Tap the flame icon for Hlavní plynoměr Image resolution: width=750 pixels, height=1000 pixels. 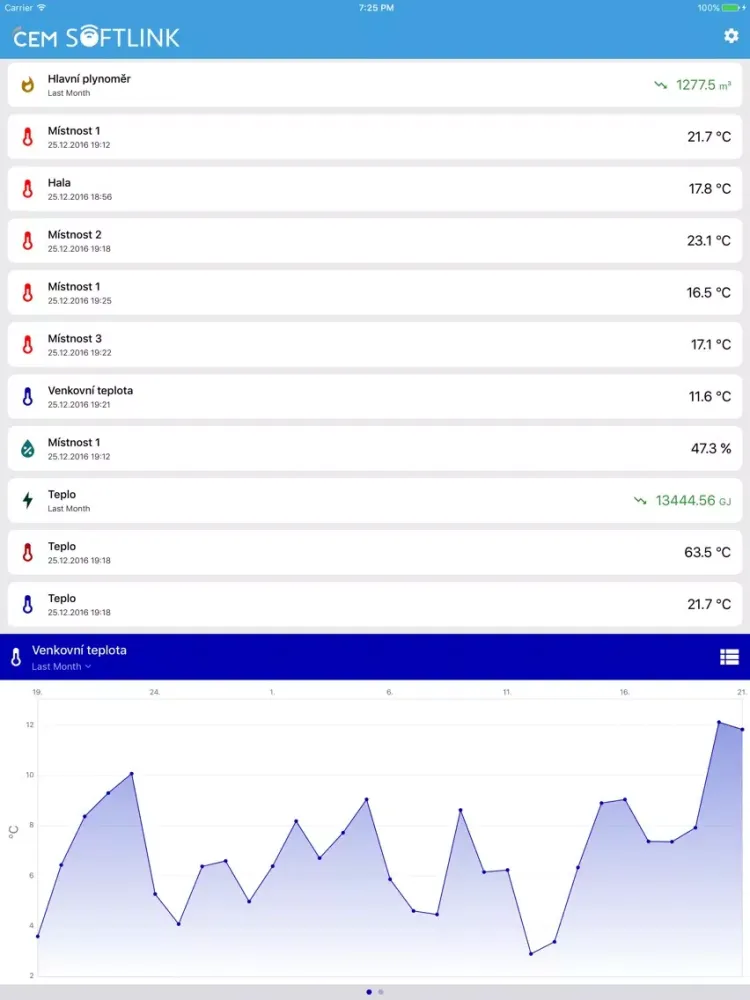(27, 85)
